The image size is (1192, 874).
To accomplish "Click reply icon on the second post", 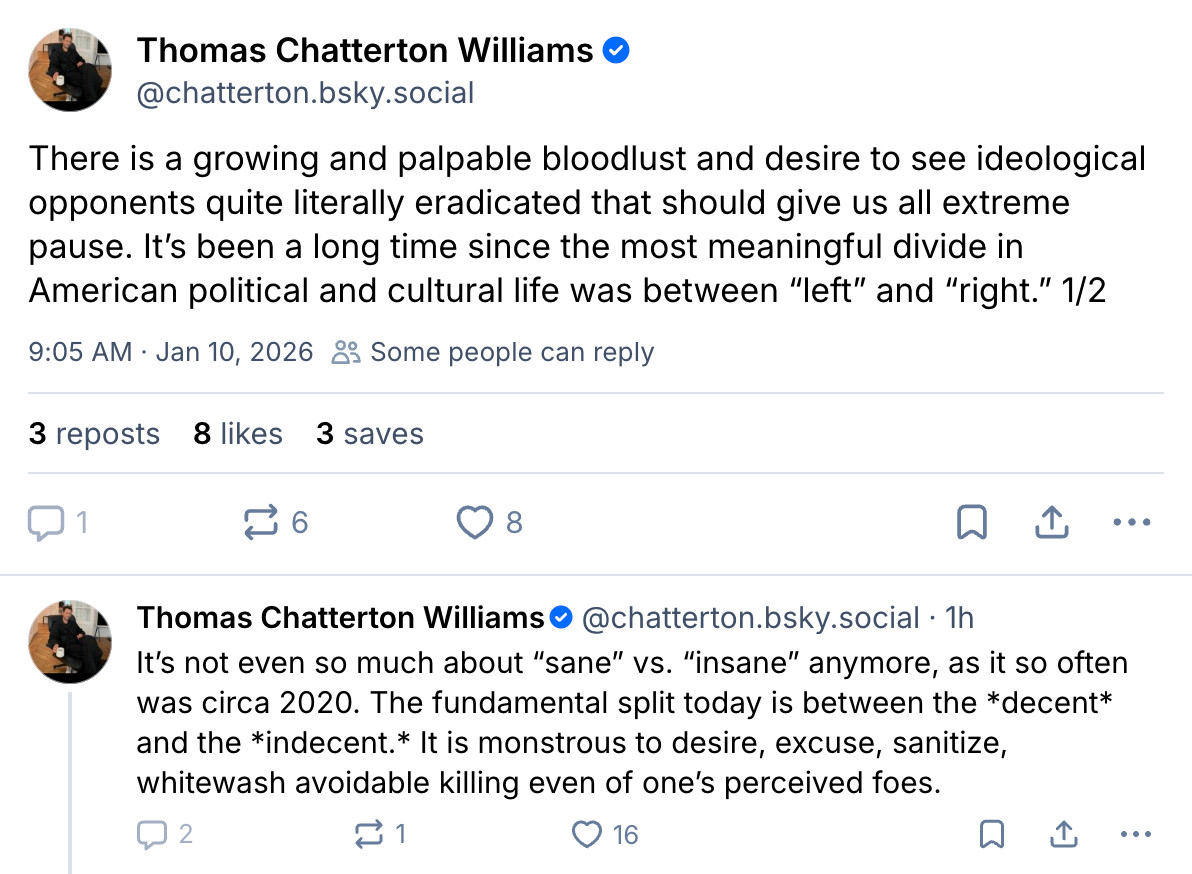I will pyautogui.click(x=150, y=834).
